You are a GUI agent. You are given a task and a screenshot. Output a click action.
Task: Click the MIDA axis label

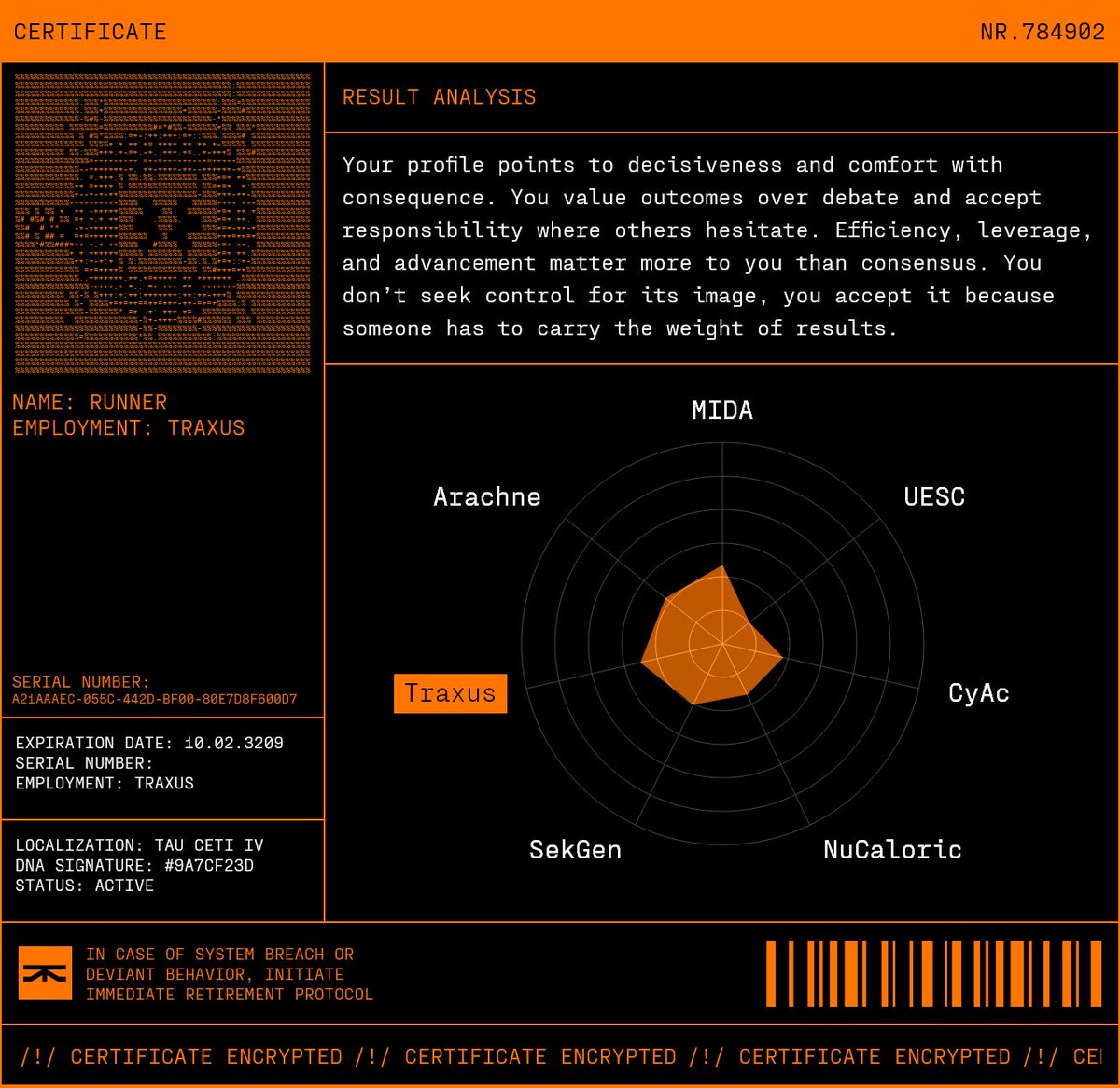click(722, 411)
